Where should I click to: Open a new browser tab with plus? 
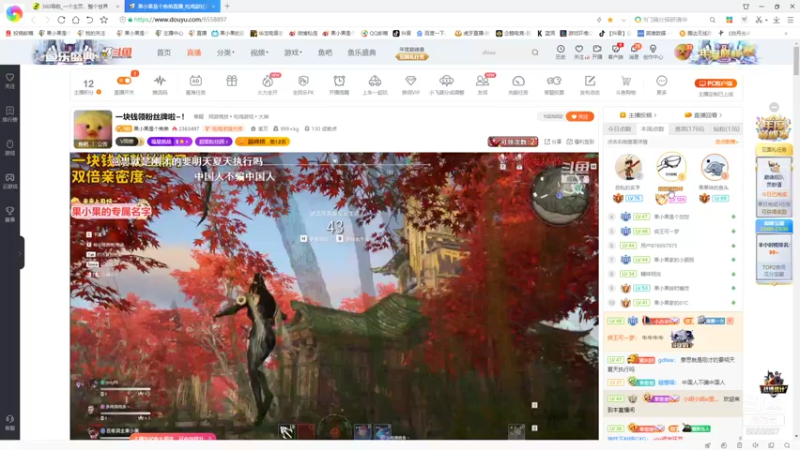coord(227,6)
